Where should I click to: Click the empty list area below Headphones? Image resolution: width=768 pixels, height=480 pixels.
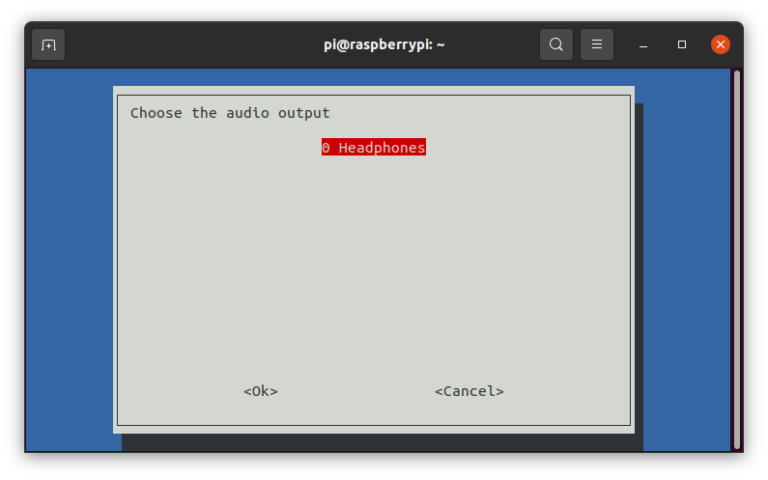point(374,260)
